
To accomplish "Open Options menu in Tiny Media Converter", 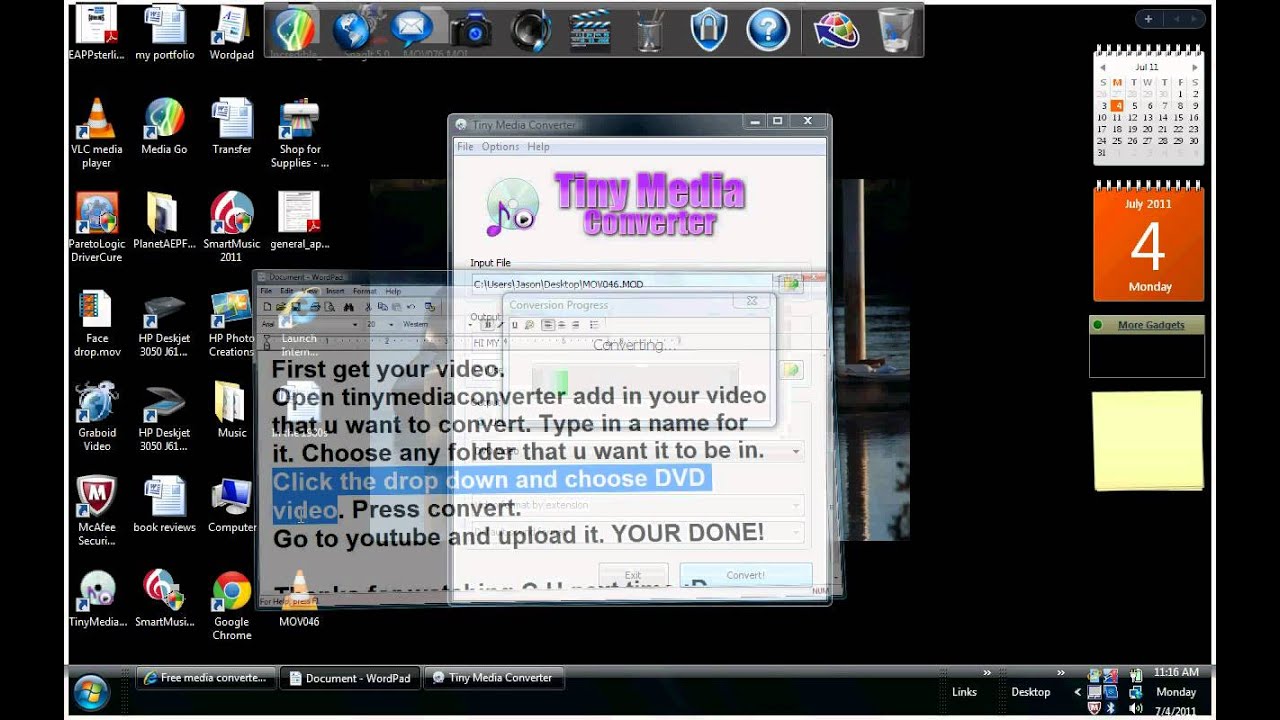I will [500, 146].
